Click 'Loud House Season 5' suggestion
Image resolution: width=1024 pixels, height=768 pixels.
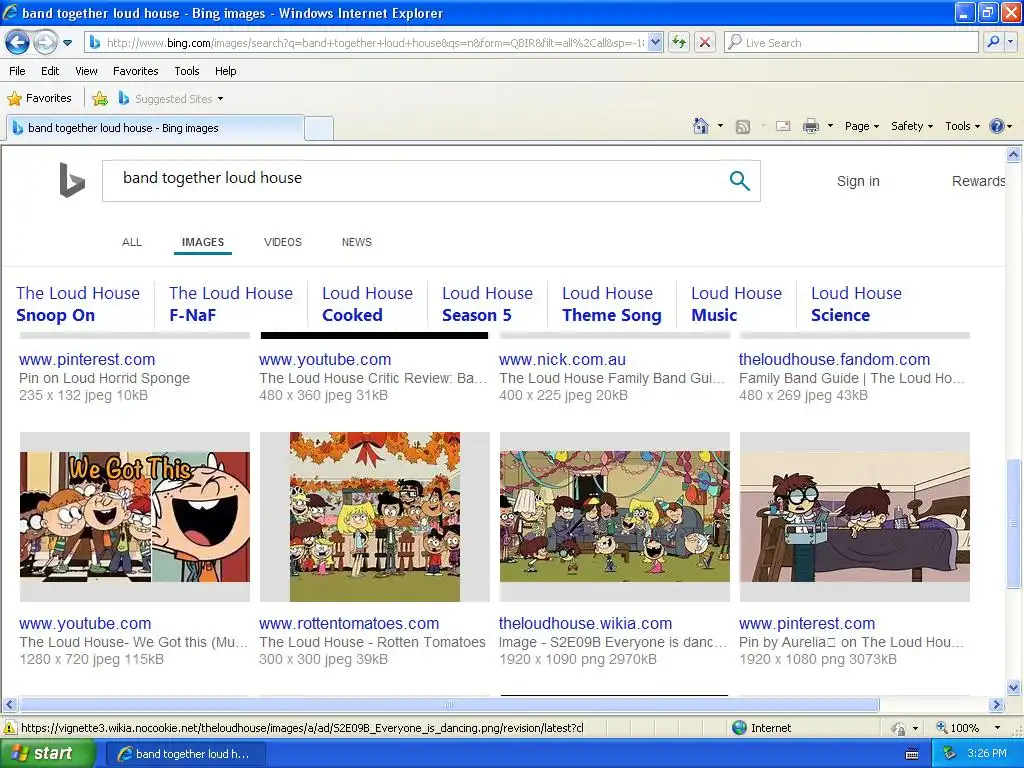pyautogui.click(x=487, y=304)
